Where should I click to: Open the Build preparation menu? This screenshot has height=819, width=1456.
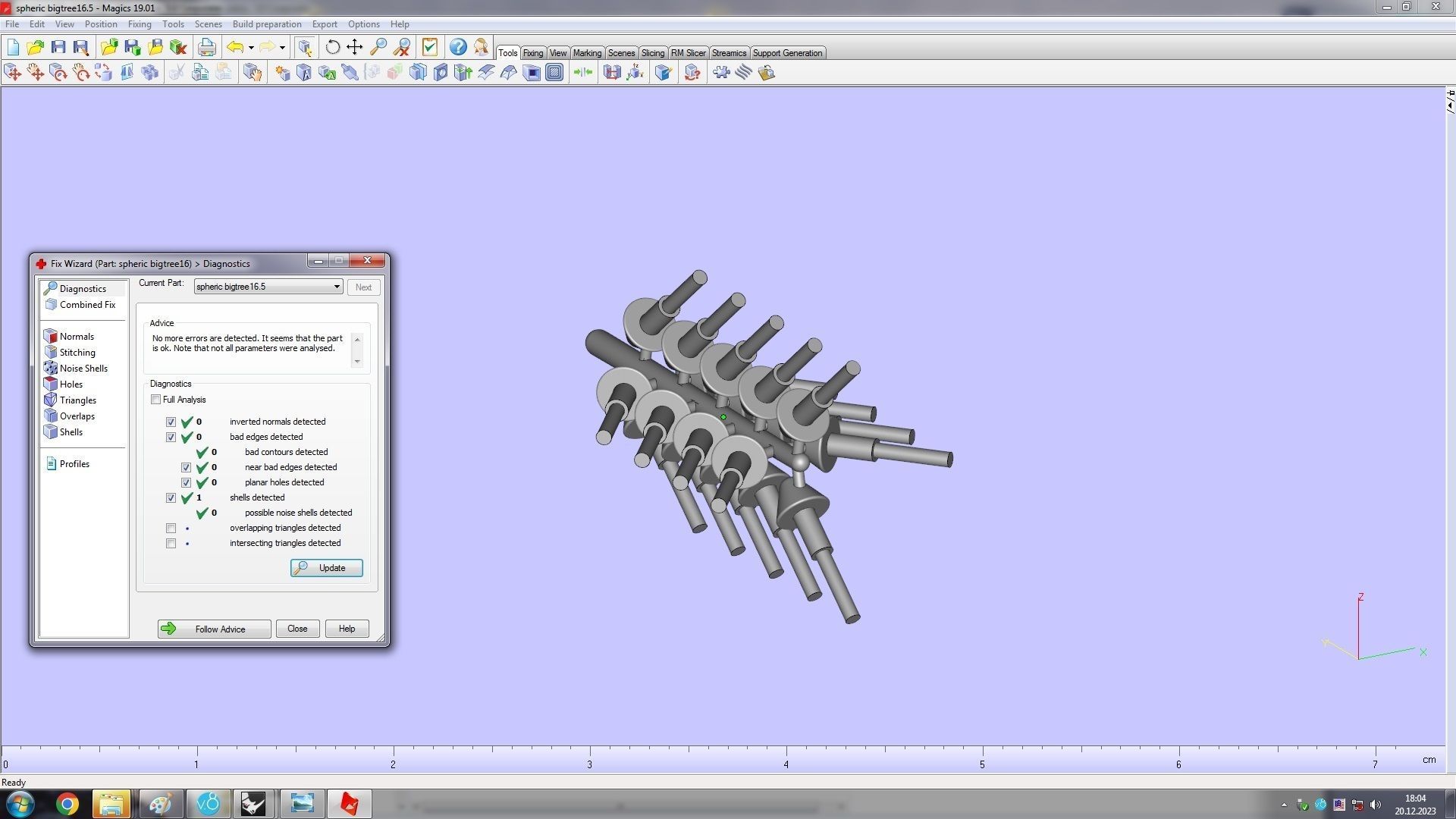(x=266, y=24)
